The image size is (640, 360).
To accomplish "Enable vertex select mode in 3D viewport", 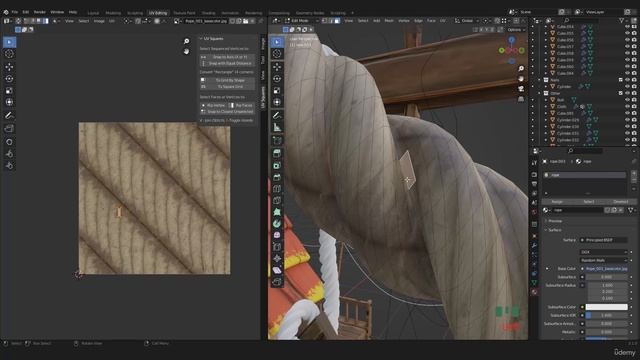I will pos(324,21).
